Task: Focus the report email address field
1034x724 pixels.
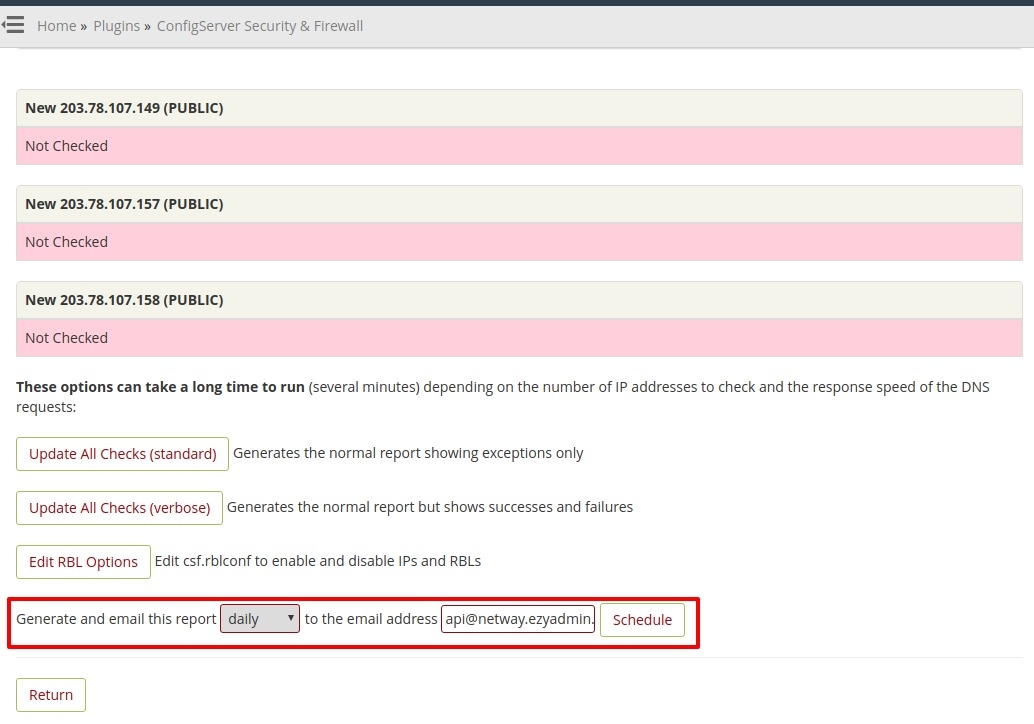Action: [x=518, y=619]
